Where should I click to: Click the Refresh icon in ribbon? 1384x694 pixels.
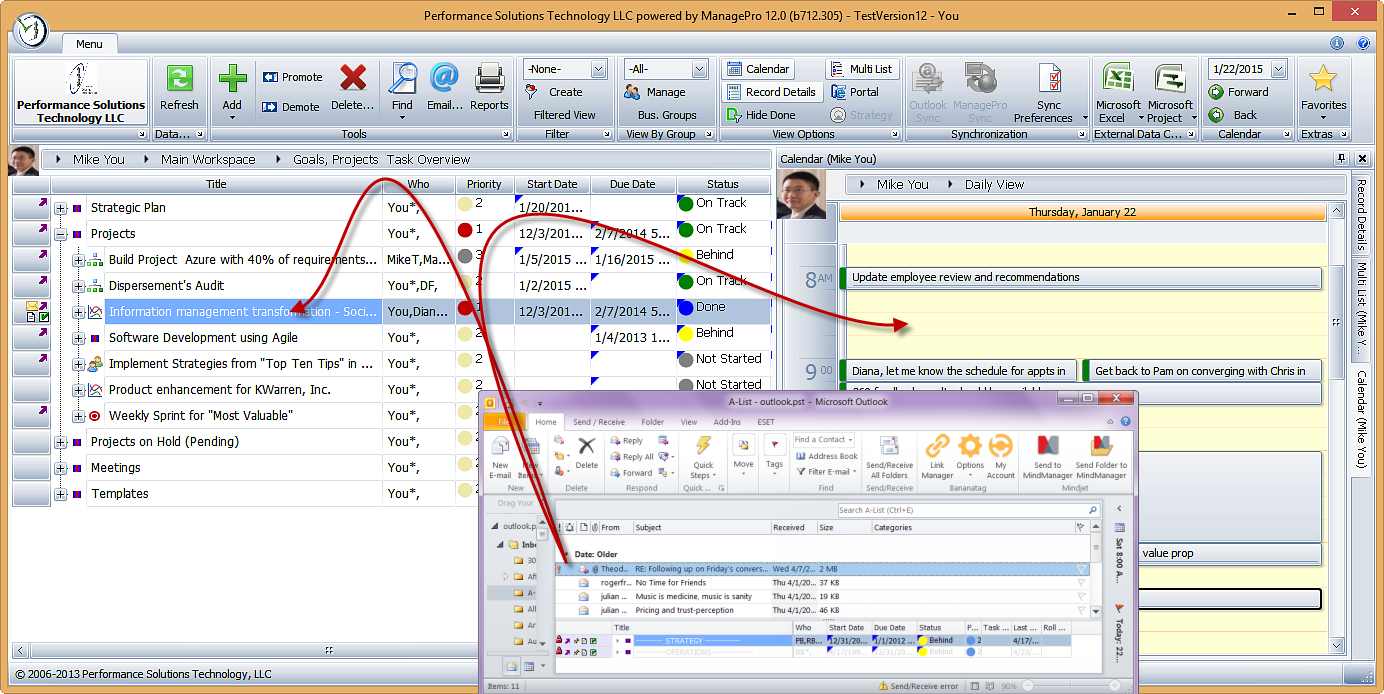(179, 80)
